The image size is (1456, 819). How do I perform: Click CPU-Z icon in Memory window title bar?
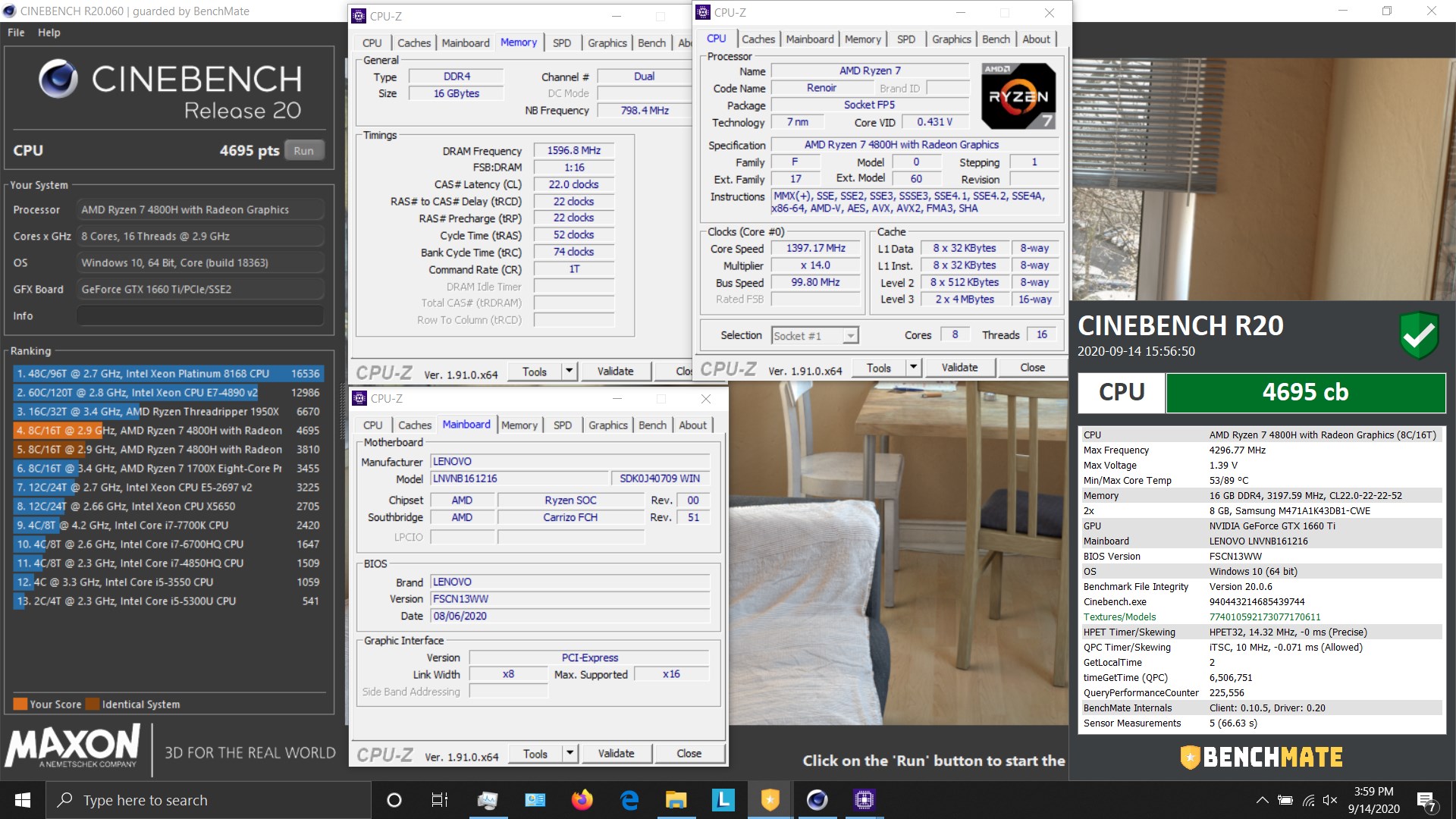360,16
